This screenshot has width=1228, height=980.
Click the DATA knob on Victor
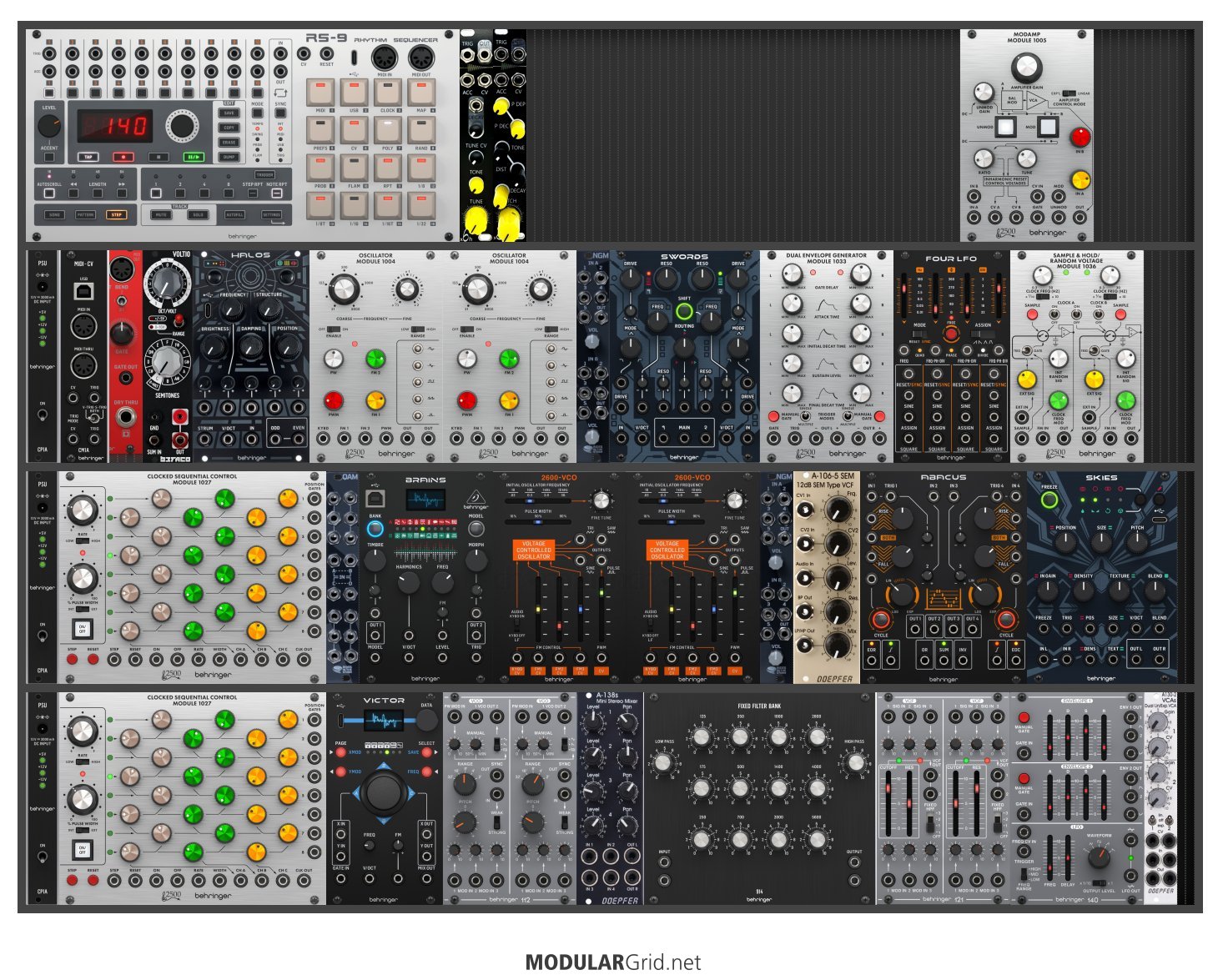[x=426, y=720]
